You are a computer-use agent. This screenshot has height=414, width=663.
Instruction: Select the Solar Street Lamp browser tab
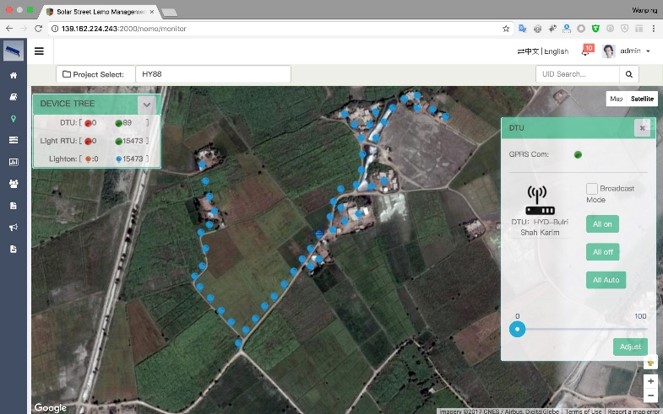click(x=95, y=11)
